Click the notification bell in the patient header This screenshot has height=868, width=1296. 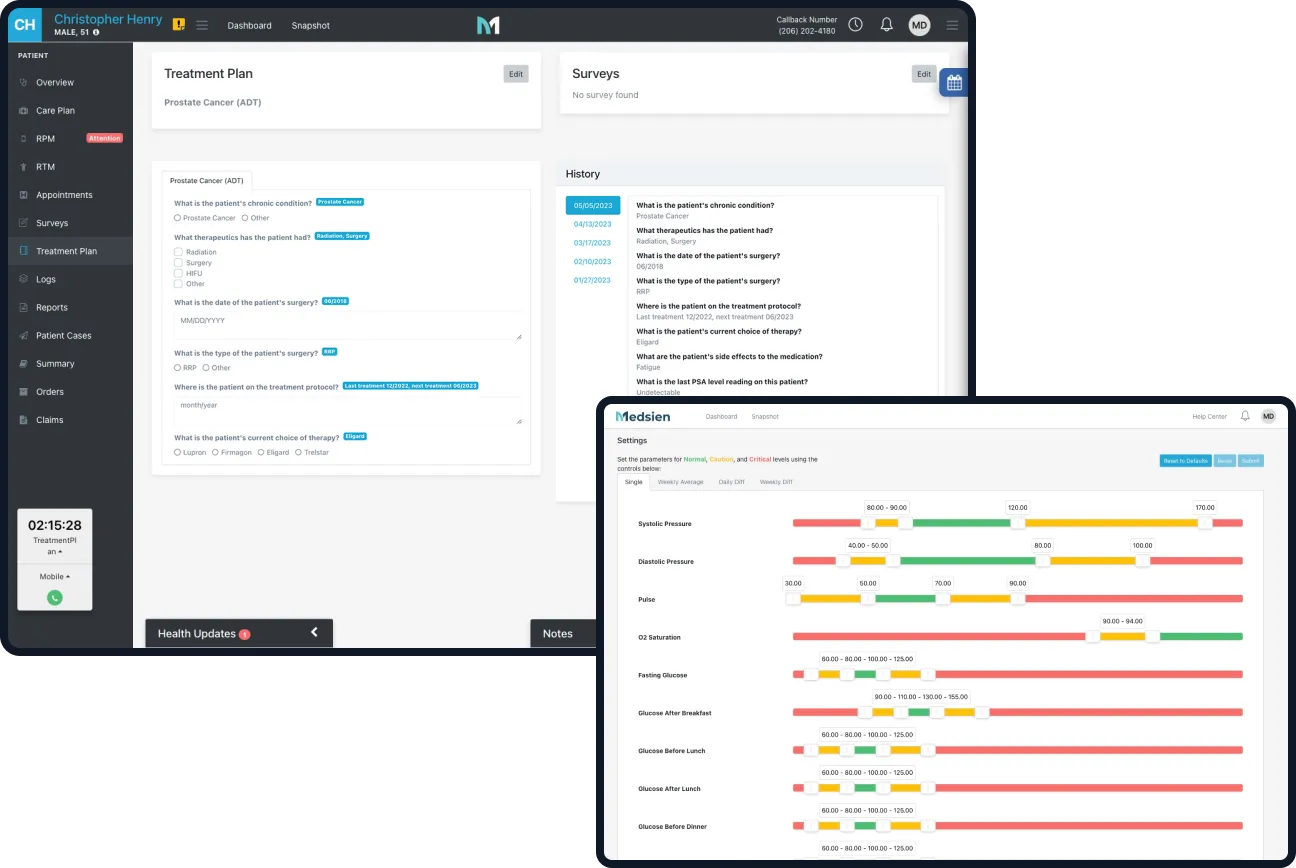pos(886,25)
